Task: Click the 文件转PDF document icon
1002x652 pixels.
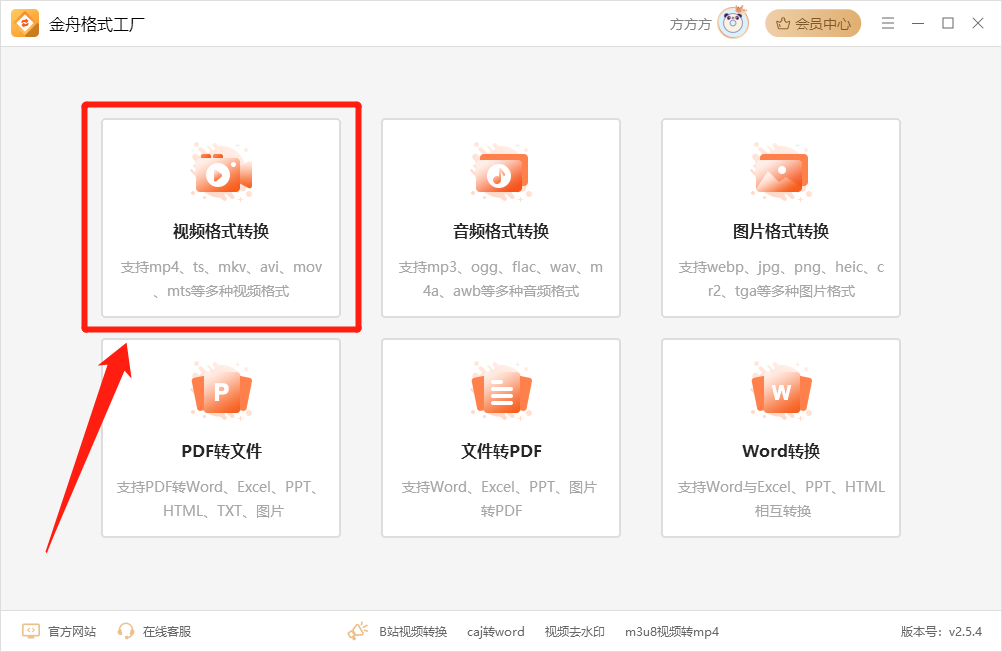Action: [x=501, y=391]
